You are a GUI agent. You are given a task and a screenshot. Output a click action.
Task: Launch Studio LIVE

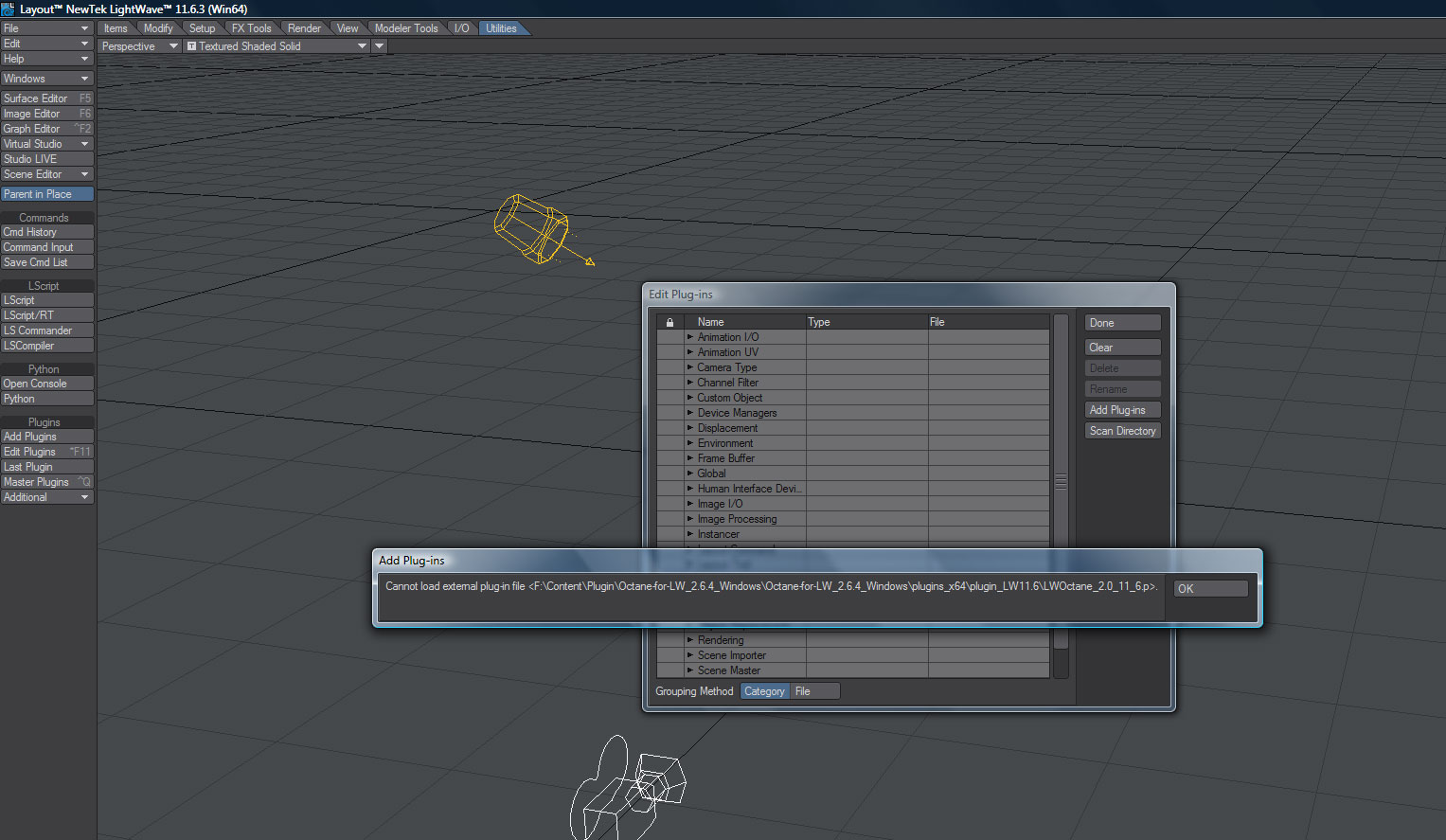pyautogui.click(x=46, y=159)
